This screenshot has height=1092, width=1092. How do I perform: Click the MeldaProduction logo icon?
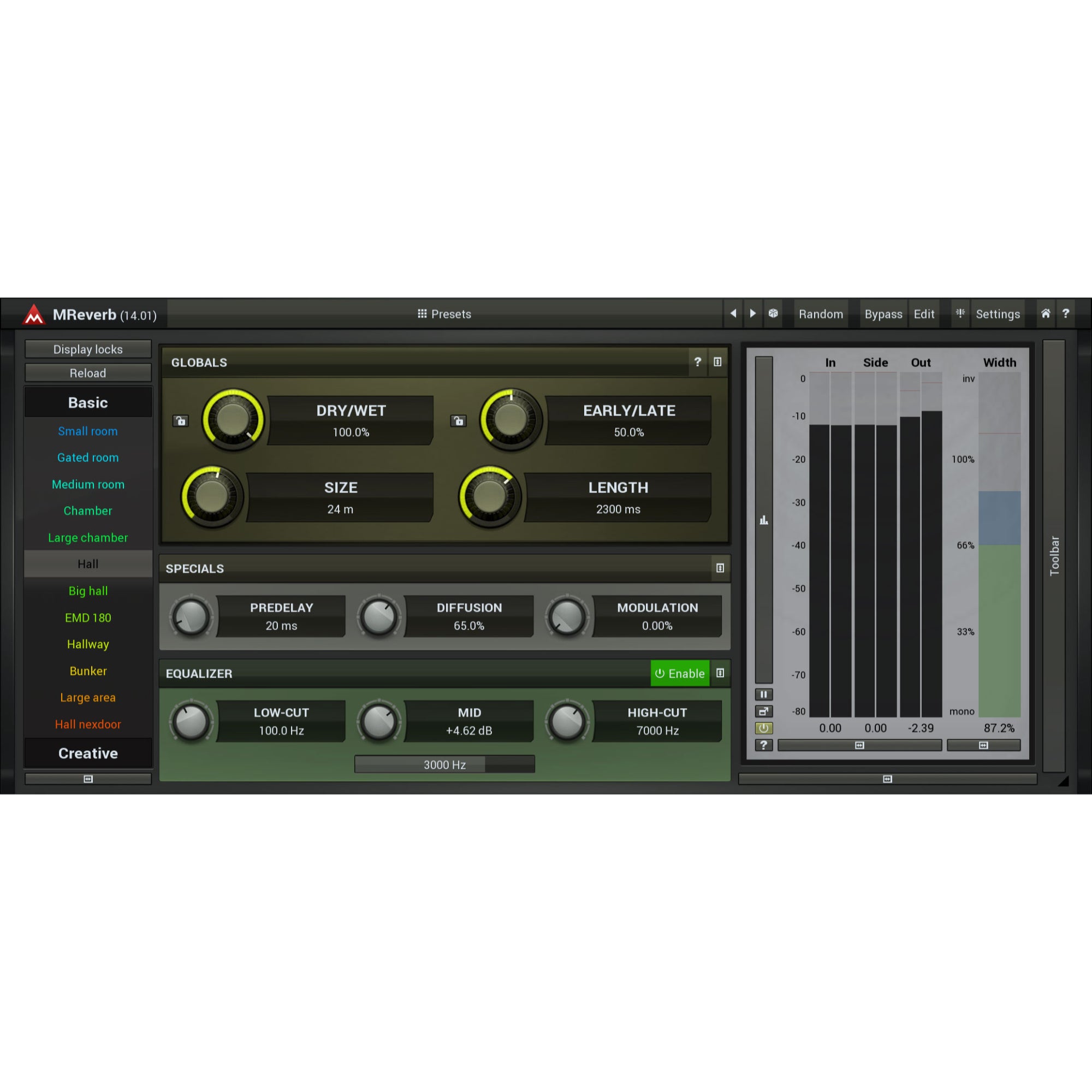[x=33, y=314]
